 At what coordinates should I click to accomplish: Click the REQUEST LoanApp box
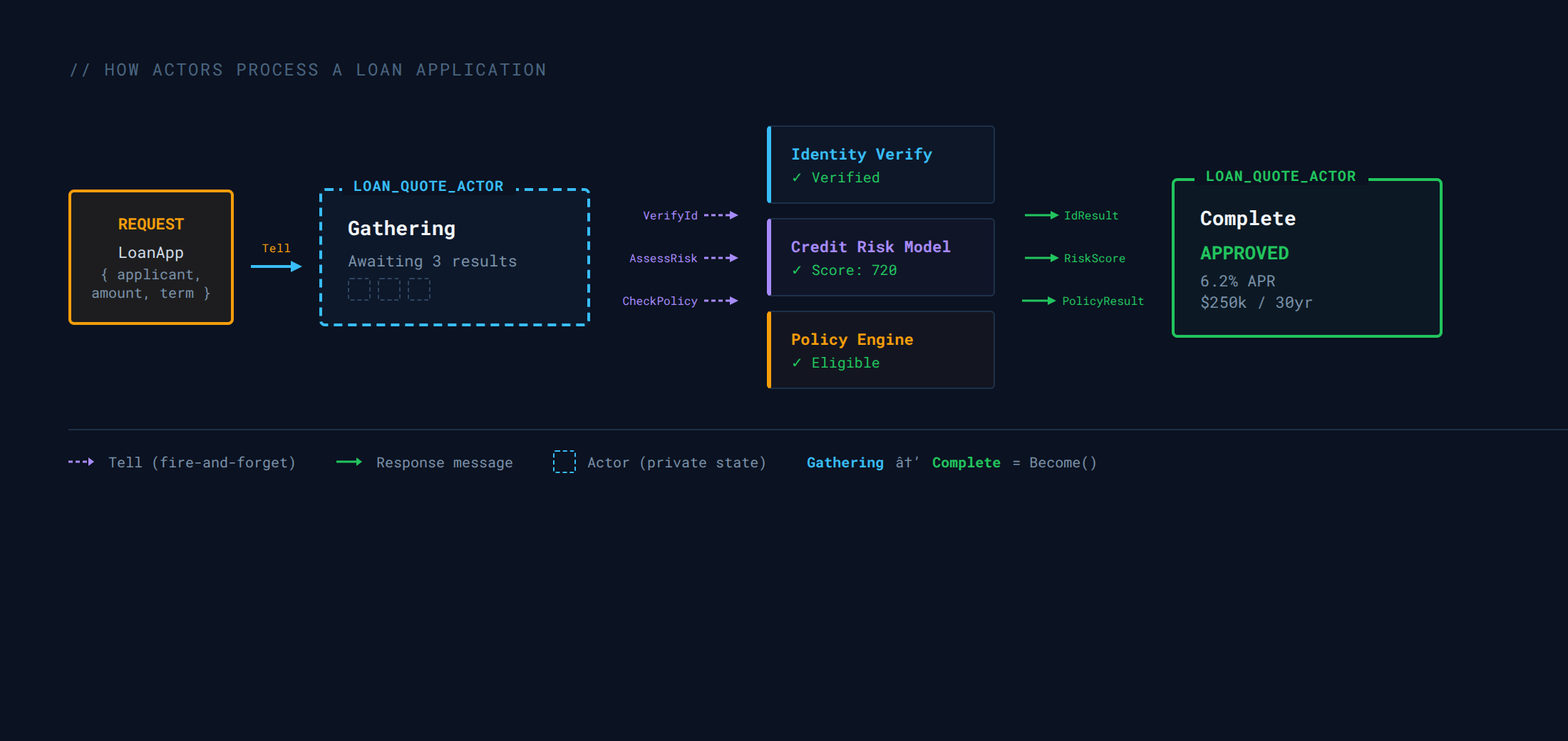(150, 256)
